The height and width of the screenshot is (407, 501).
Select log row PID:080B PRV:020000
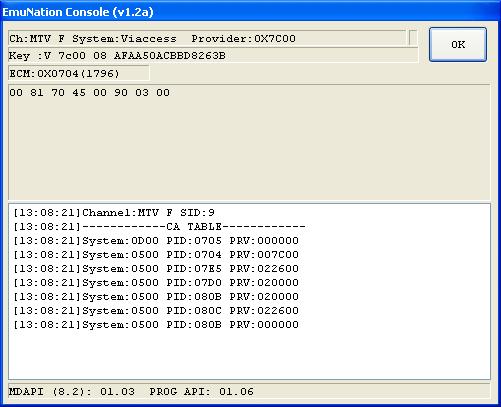point(156,297)
